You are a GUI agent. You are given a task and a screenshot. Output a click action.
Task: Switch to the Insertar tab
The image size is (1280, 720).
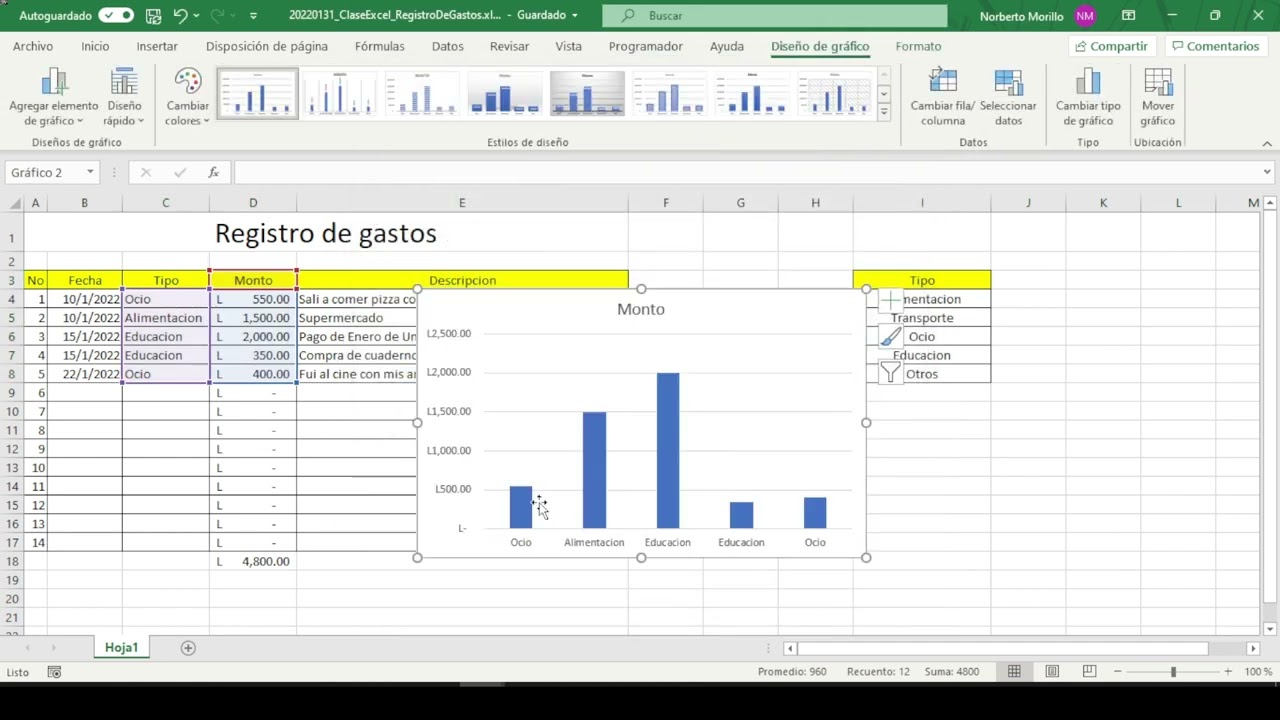coord(157,46)
